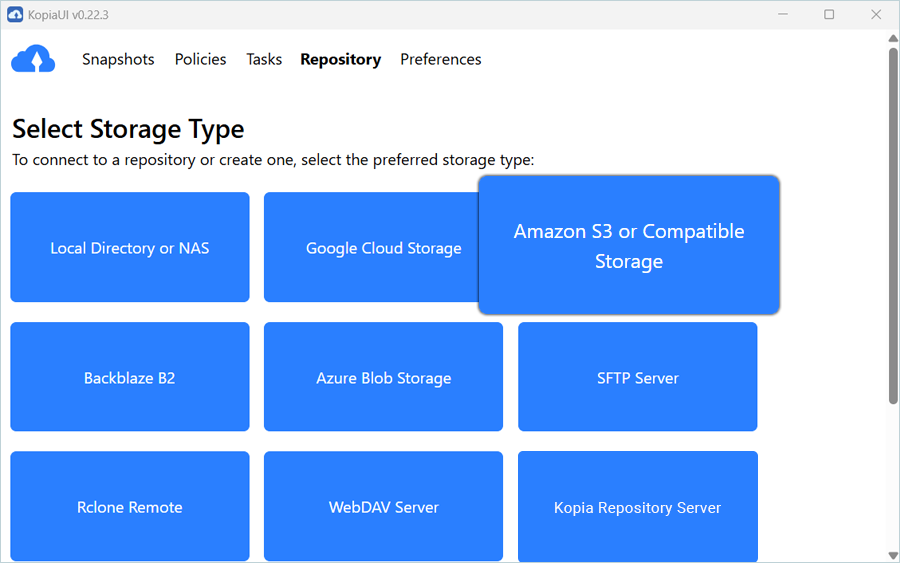The height and width of the screenshot is (563, 900).
Task: Maximize the KopiaUI window
Action: tap(829, 14)
